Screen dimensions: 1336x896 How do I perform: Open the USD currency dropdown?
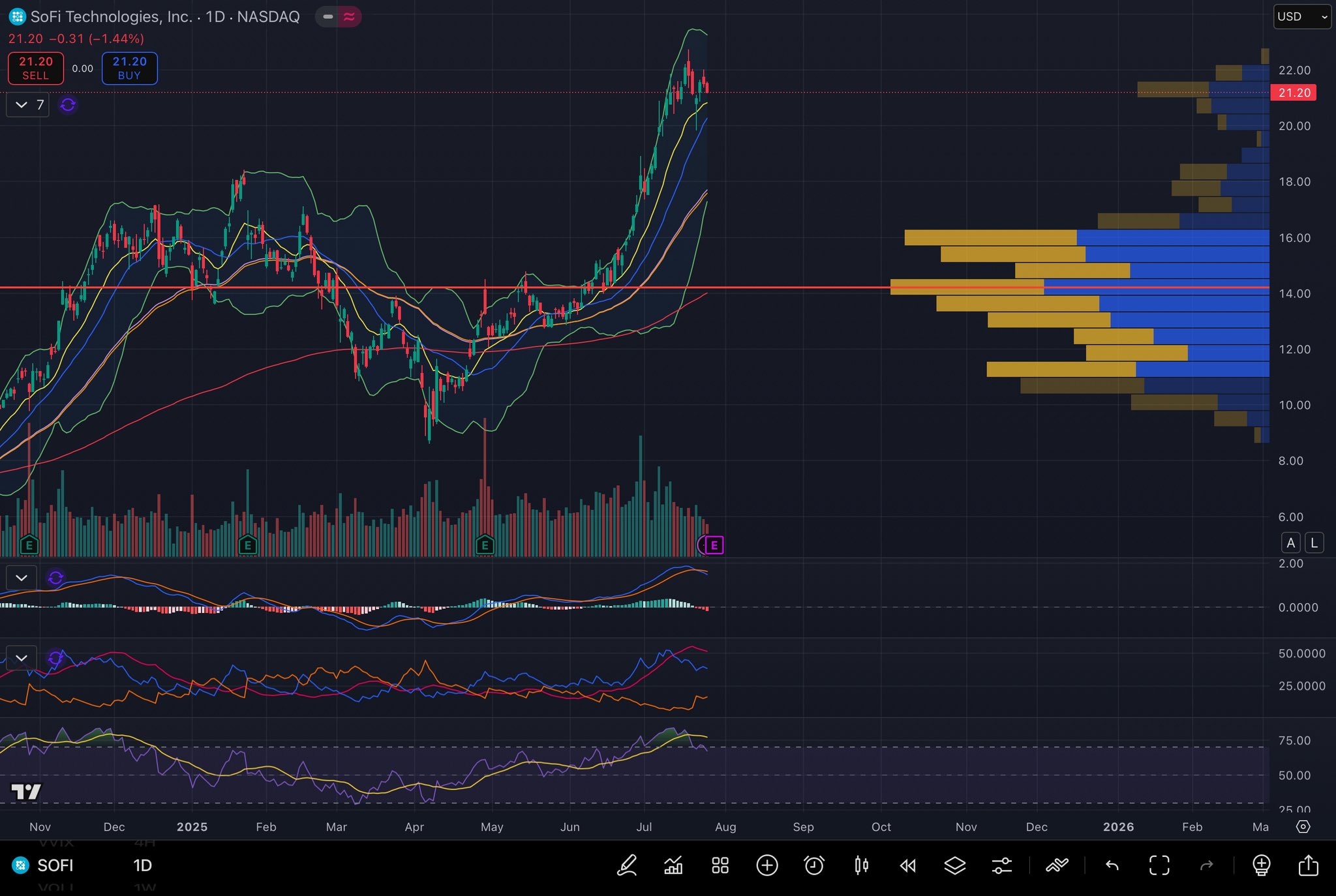point(1301,16)
